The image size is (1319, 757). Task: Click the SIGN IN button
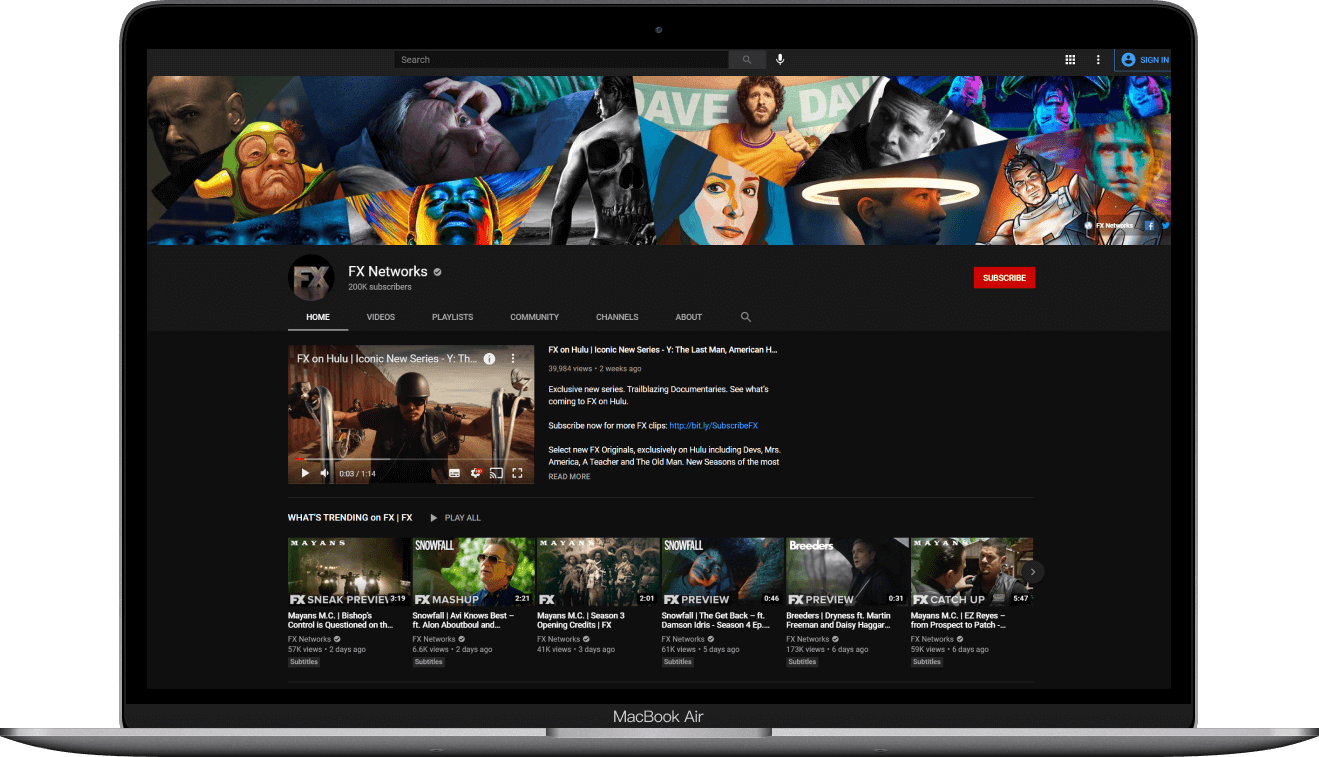click(x=1144, y=60)
